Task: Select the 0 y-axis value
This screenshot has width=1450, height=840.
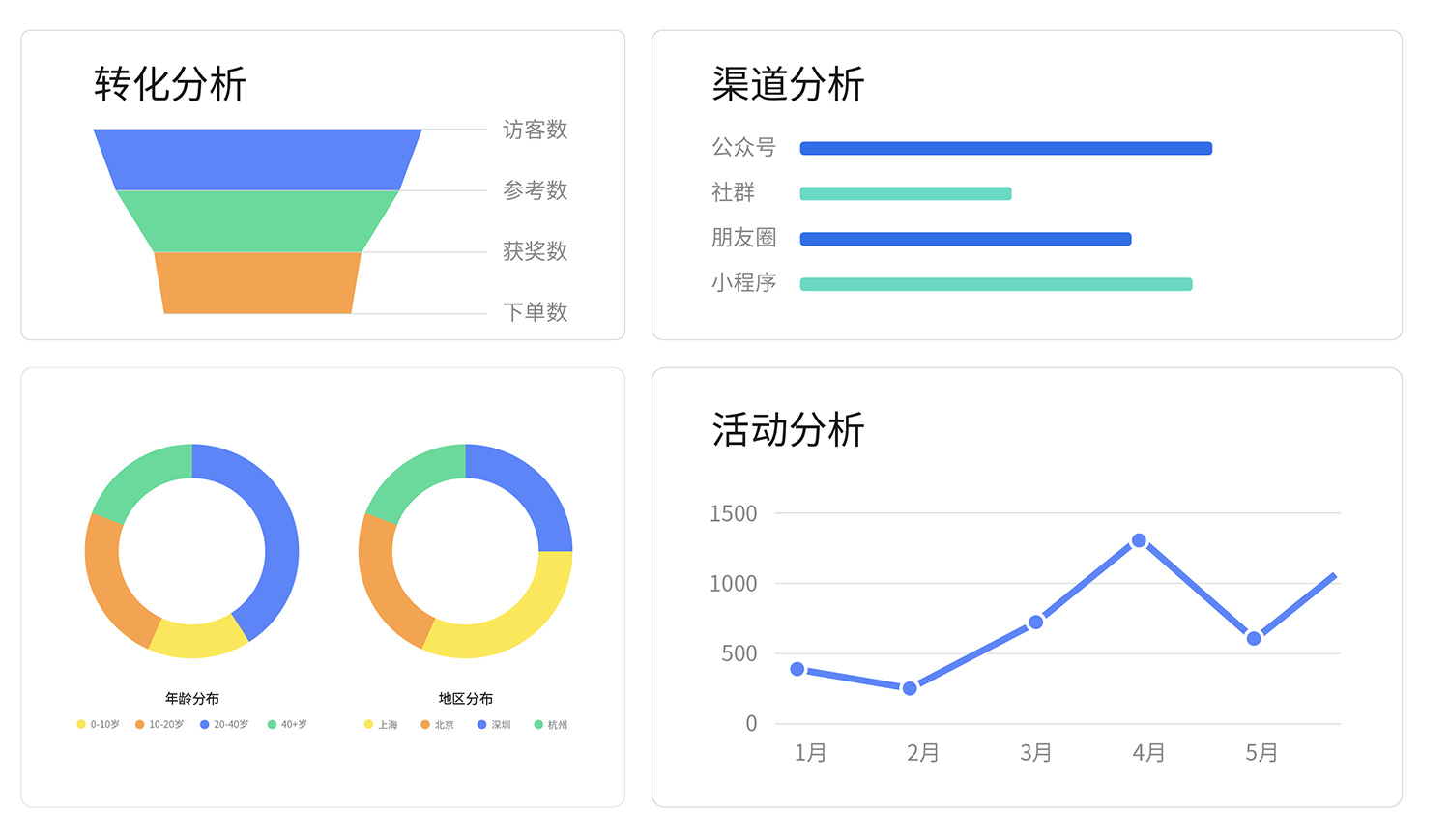Action: coord(751,724)
